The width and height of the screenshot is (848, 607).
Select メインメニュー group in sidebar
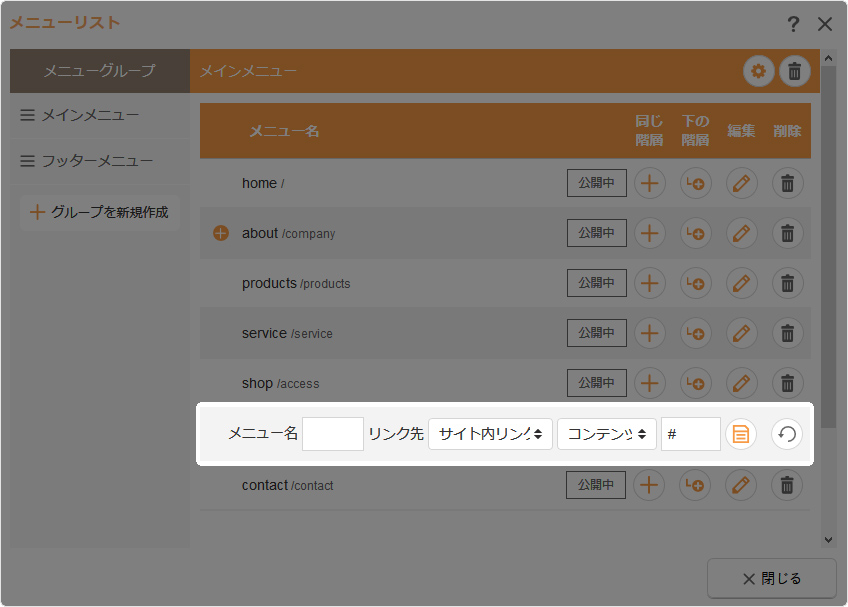pos(100,115)
